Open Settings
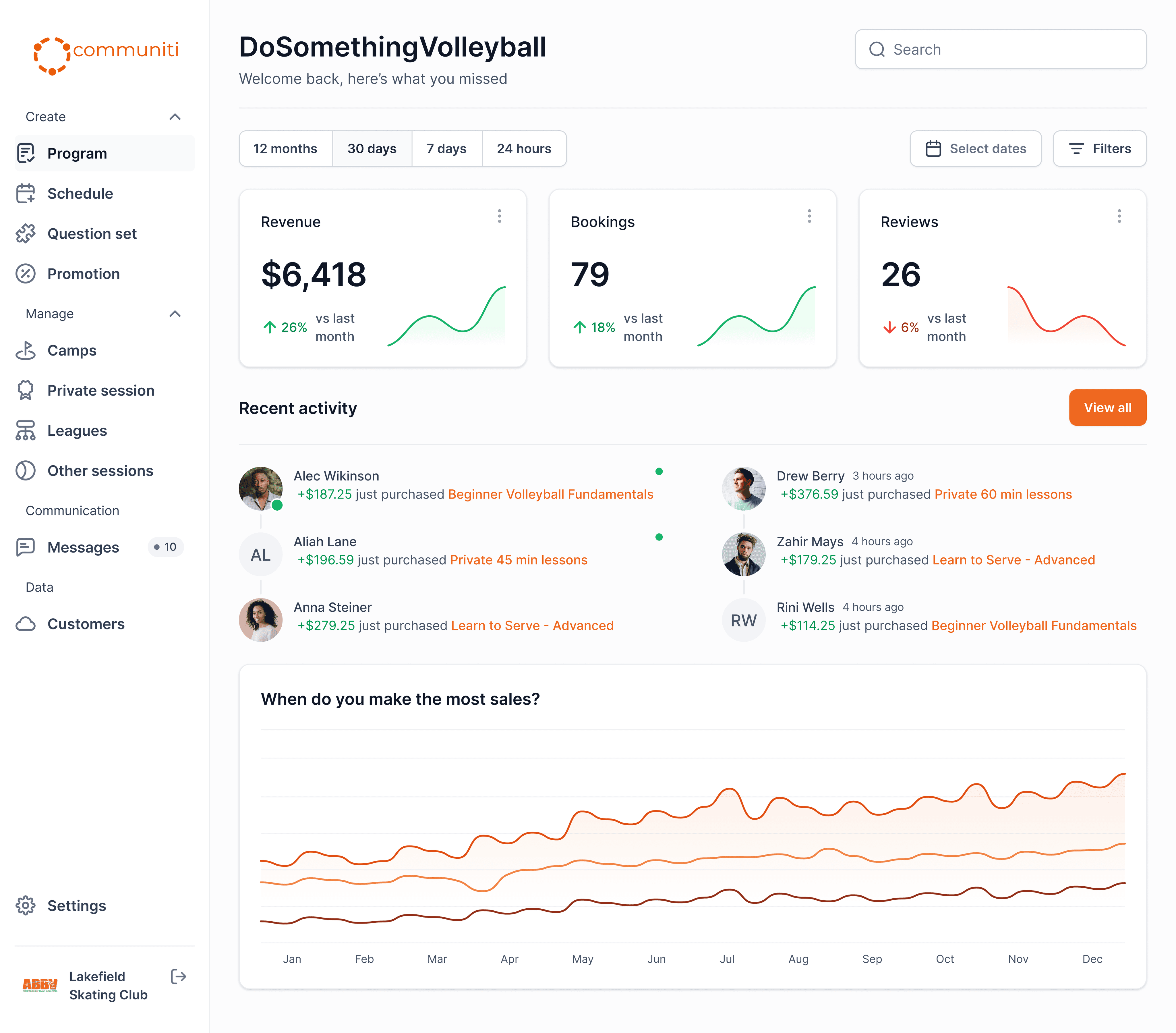1176x1033 pixels. (105, 906)
